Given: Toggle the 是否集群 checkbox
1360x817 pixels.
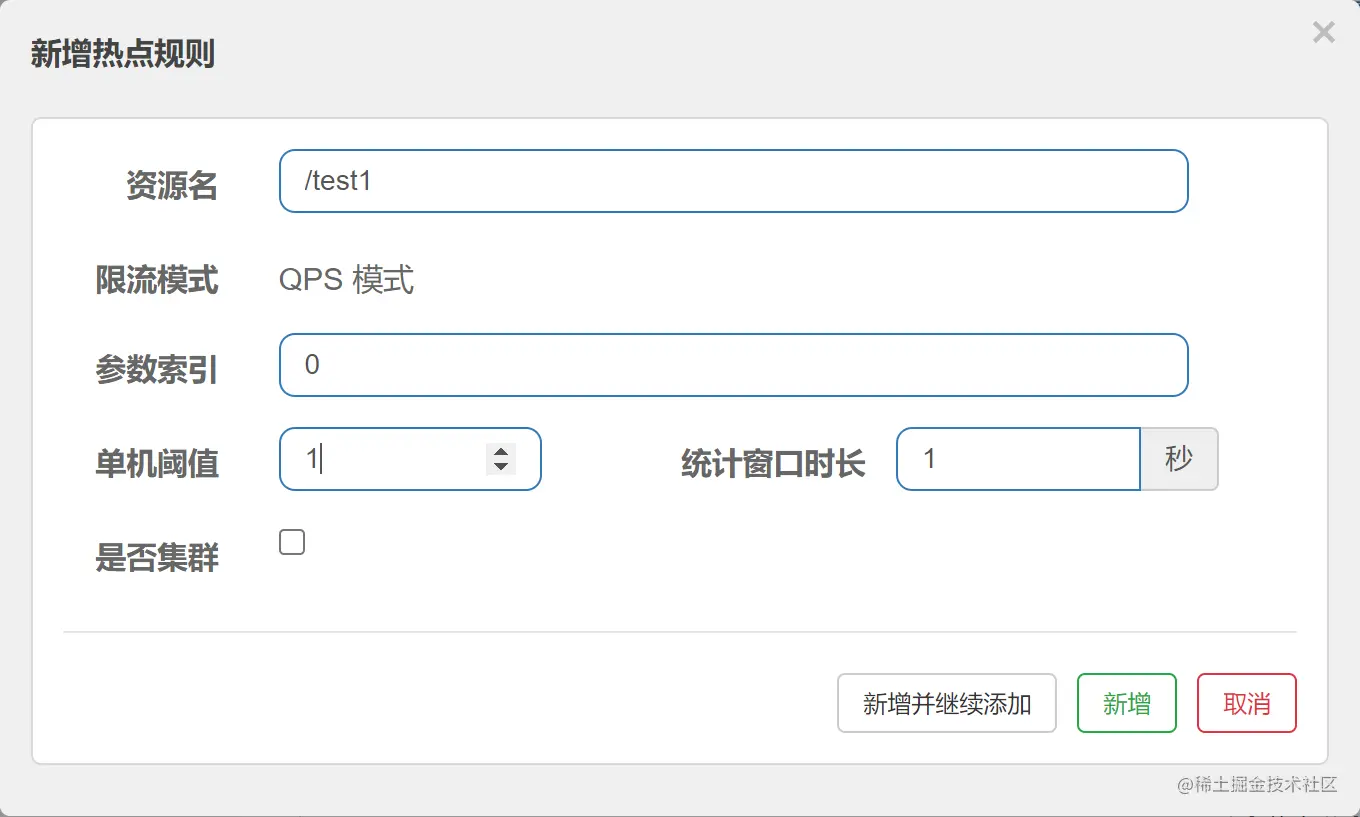Looking at the screenshot, I should coord(292,542).
